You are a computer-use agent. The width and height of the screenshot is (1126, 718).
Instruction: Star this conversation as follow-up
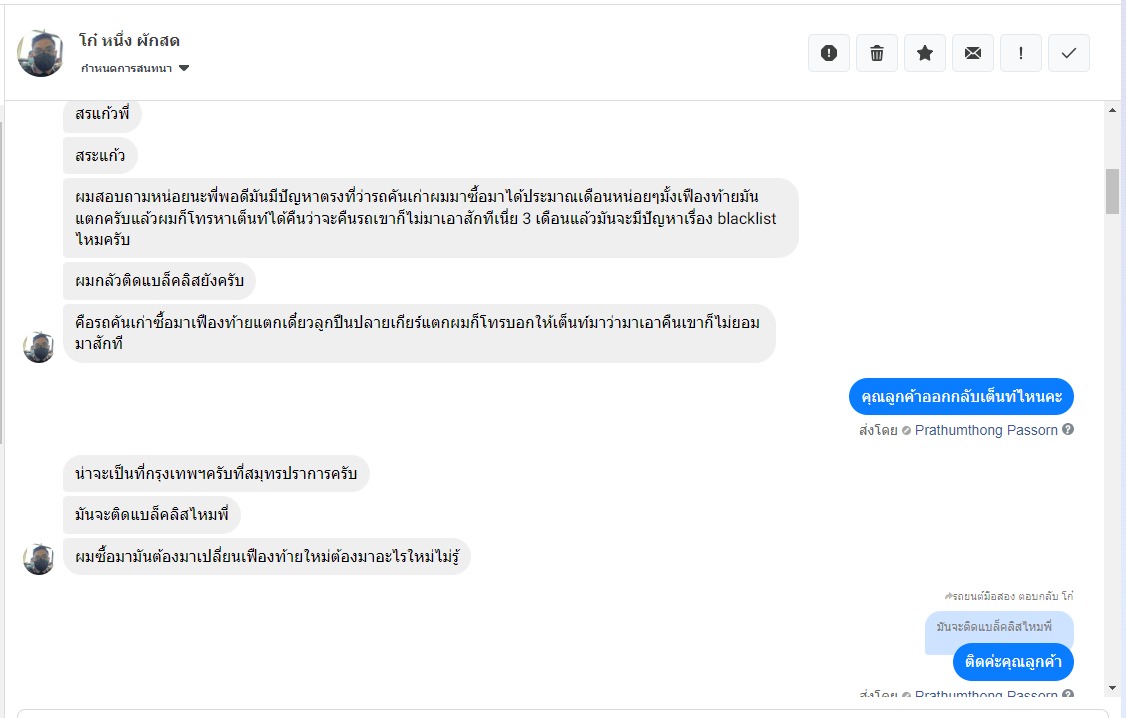pyautogui.click(x=925, y=53)
